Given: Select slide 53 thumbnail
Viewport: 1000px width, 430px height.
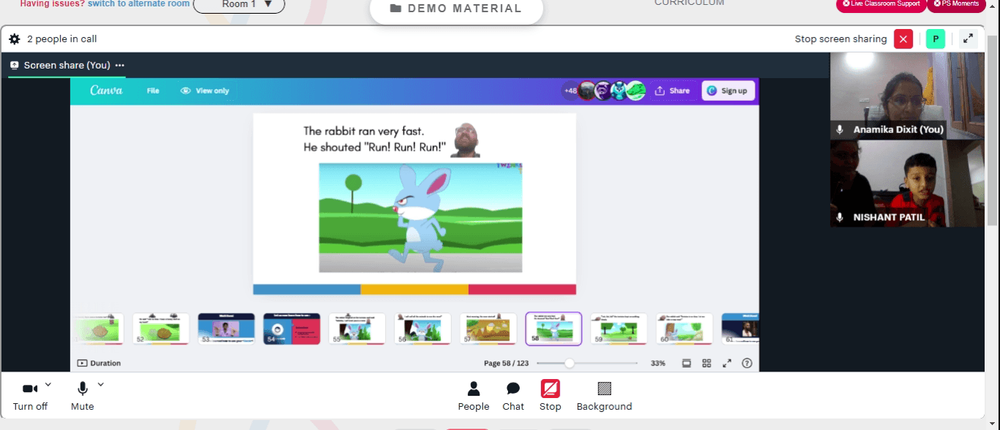Looking at the screenshot, I should (226, 329).
